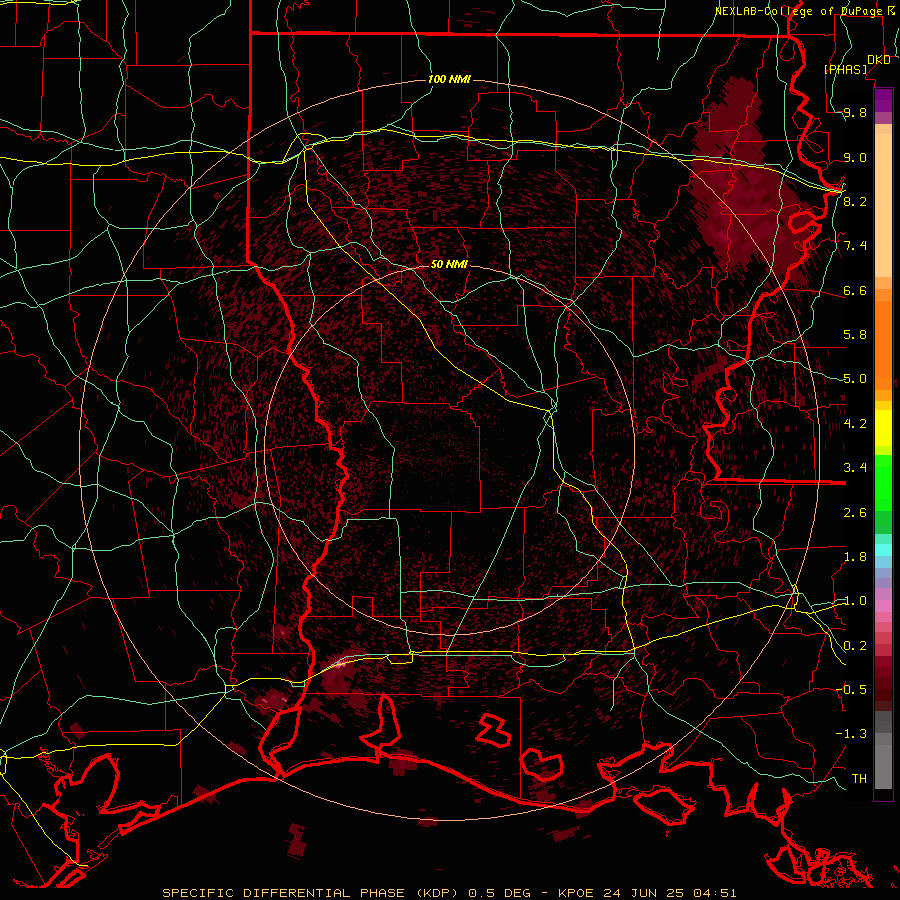Image resolution: width=900 pixels, height=900 pixels.
Task: Click the -1.3 value on color scale
Action: pyautogui.click(x=851, y=734)
